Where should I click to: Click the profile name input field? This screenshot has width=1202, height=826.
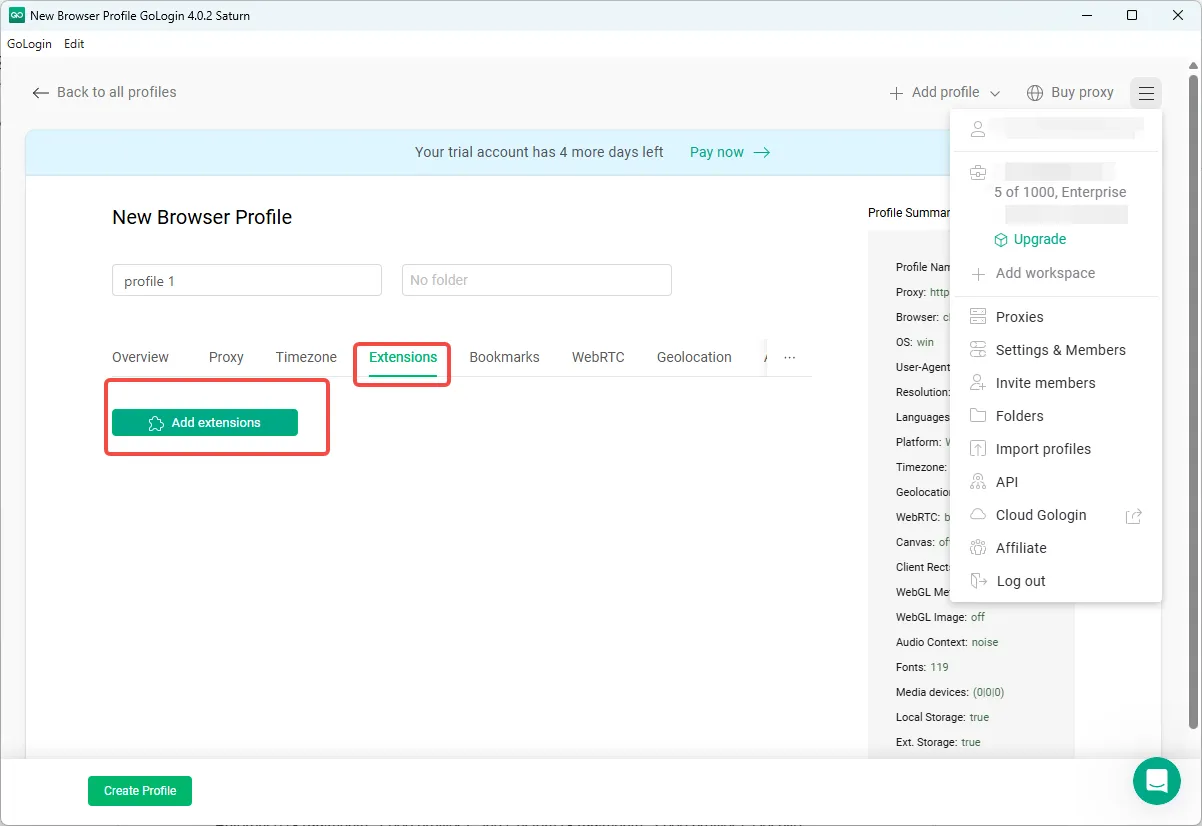click(x=246, y=281)
